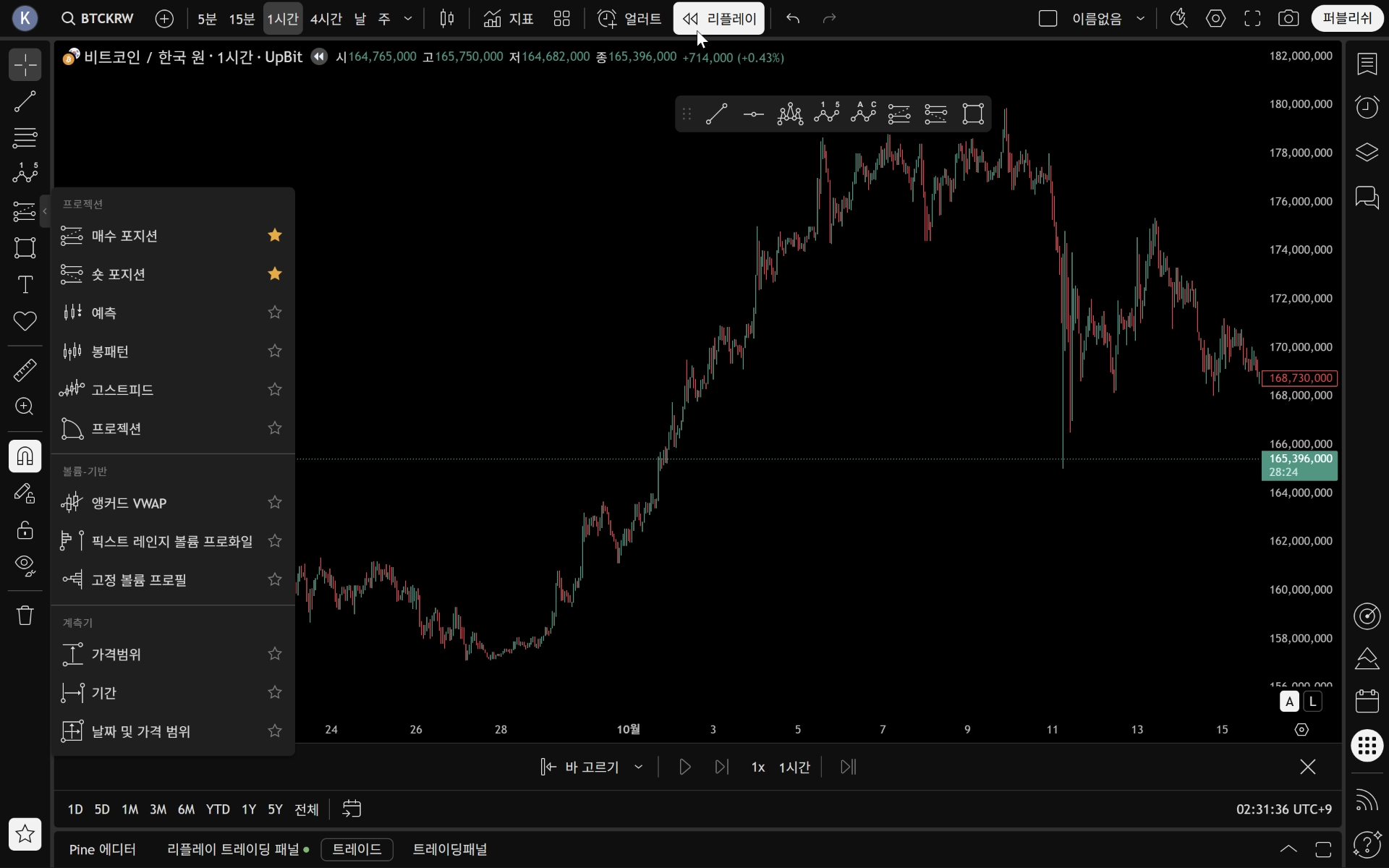Open the snapshot camera icon
Viewport: 1389px width, 868px height.
(1288, 19)
